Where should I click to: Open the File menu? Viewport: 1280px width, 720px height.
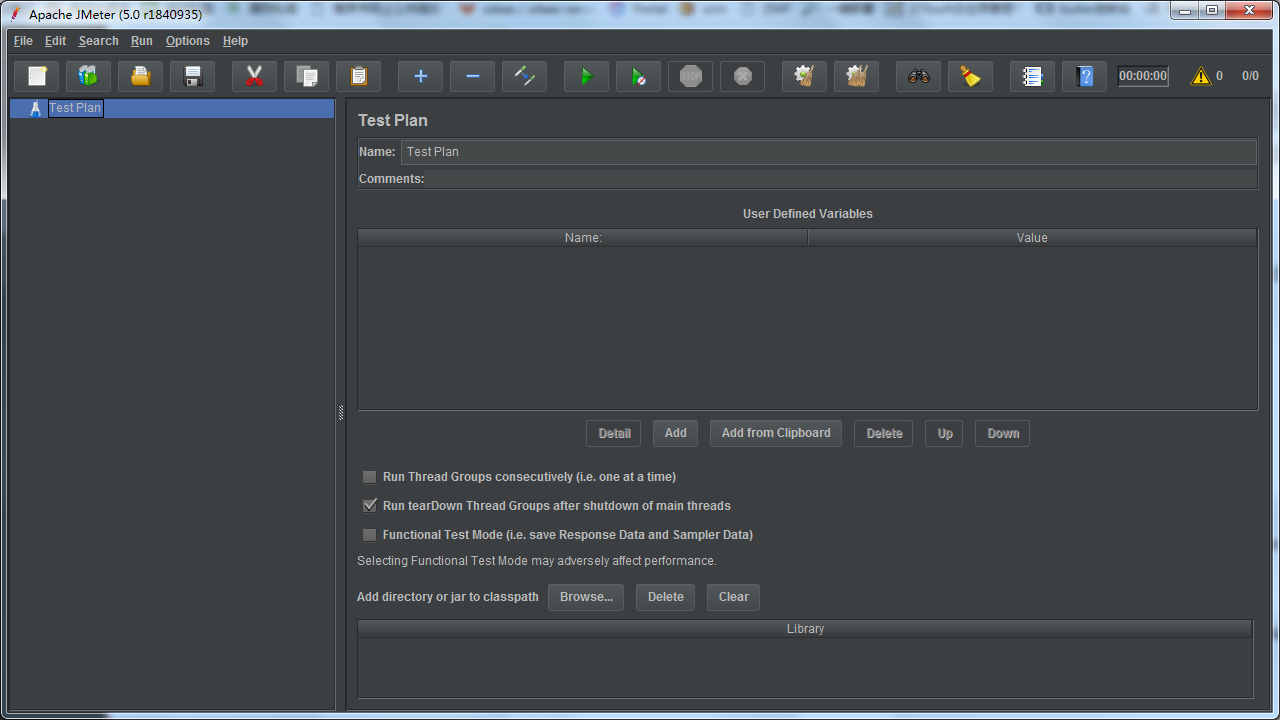click(x=23, y=41)
